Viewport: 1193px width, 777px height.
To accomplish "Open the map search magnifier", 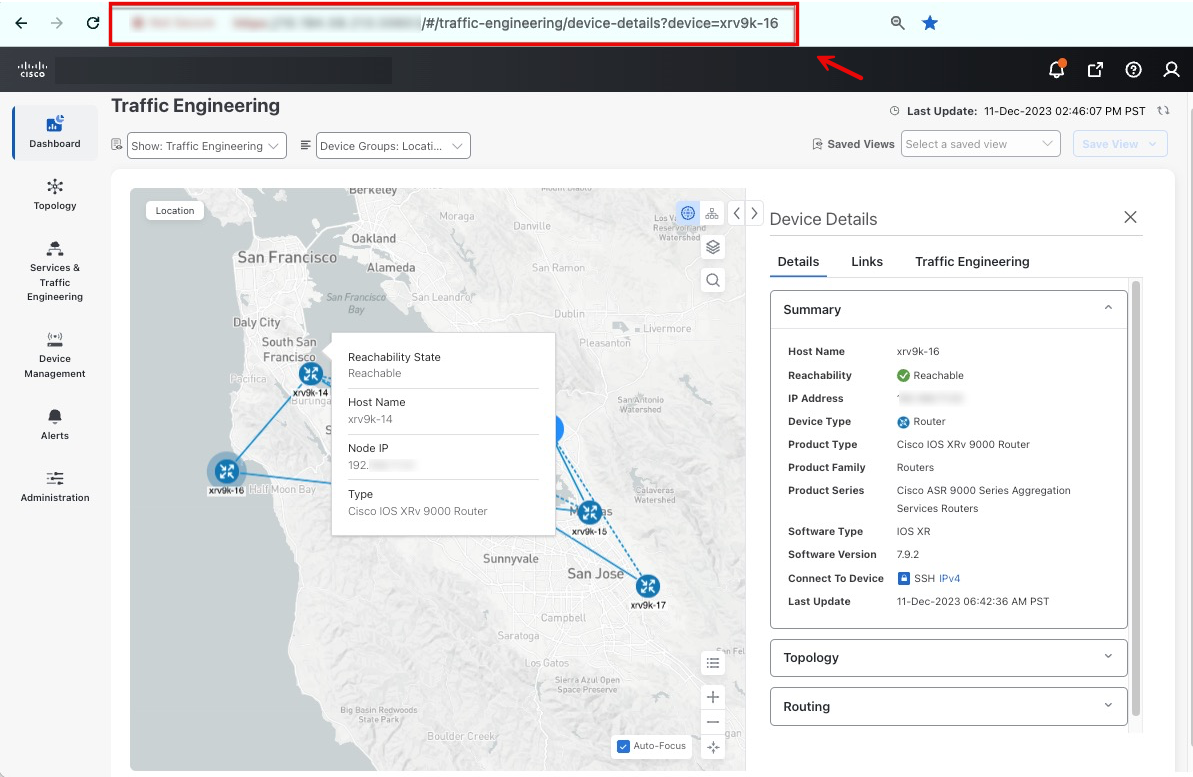I will [x=712, y=280].
